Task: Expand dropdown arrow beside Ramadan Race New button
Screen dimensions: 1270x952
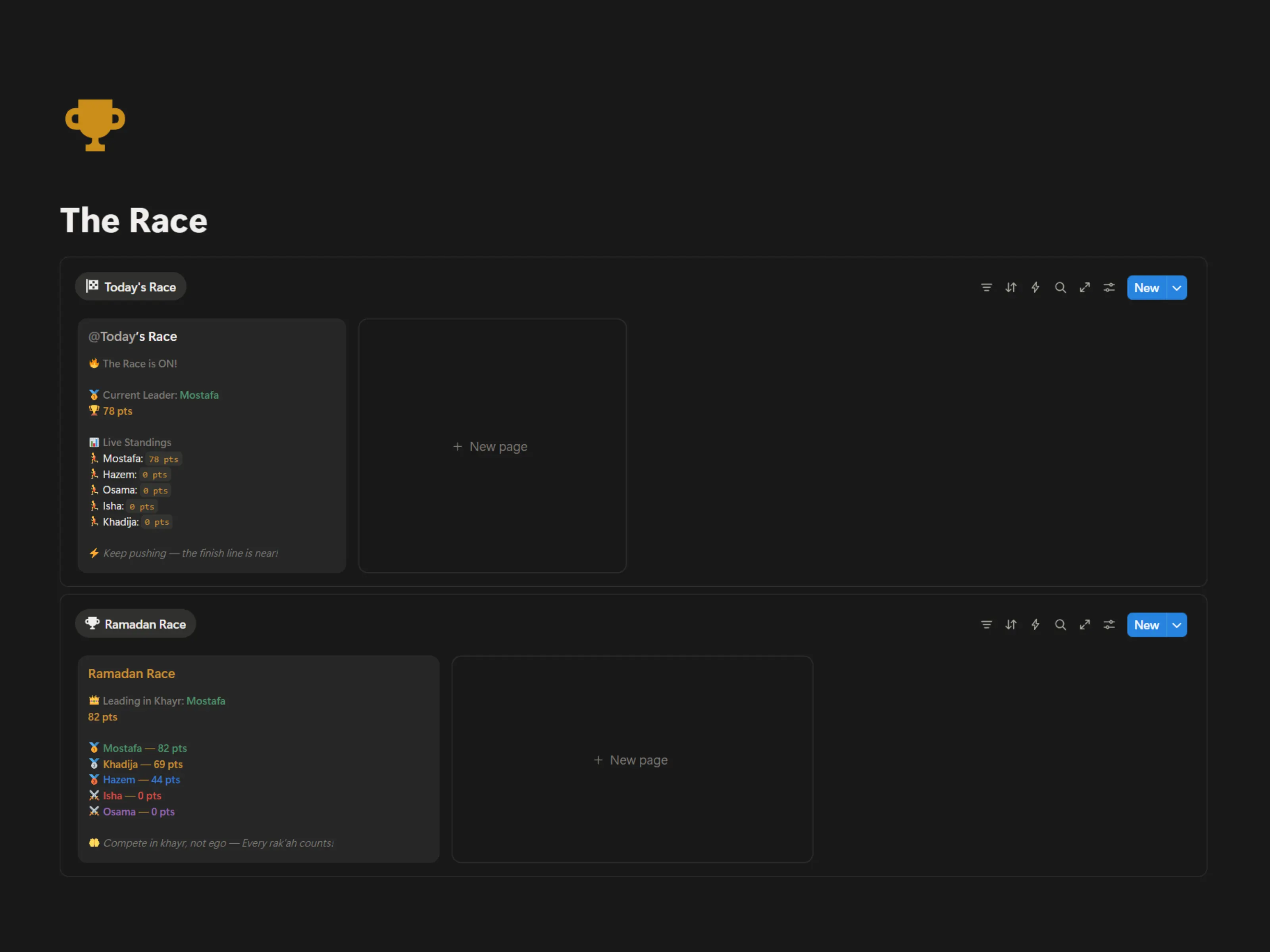Action: tap(1177, 626)
